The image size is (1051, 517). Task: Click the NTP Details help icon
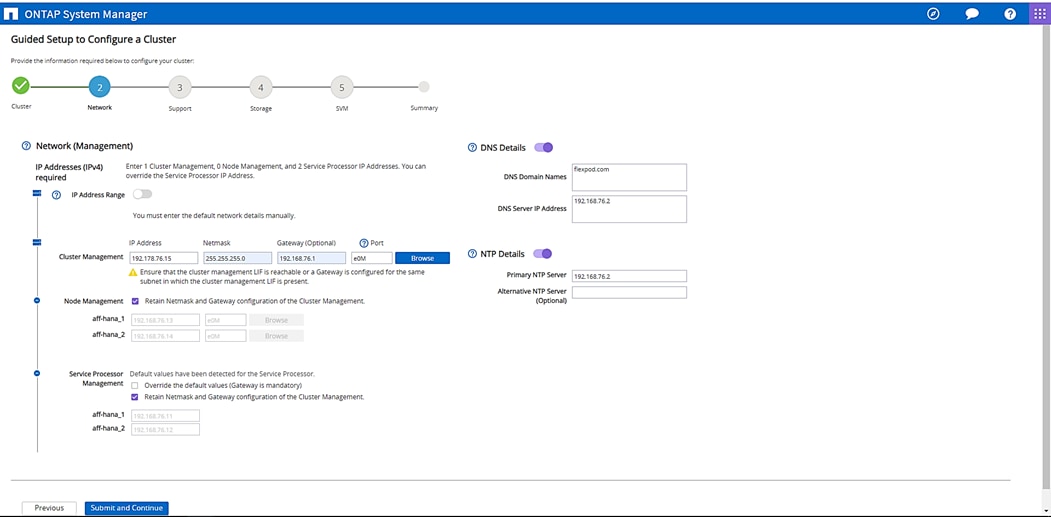click(473, 253)
